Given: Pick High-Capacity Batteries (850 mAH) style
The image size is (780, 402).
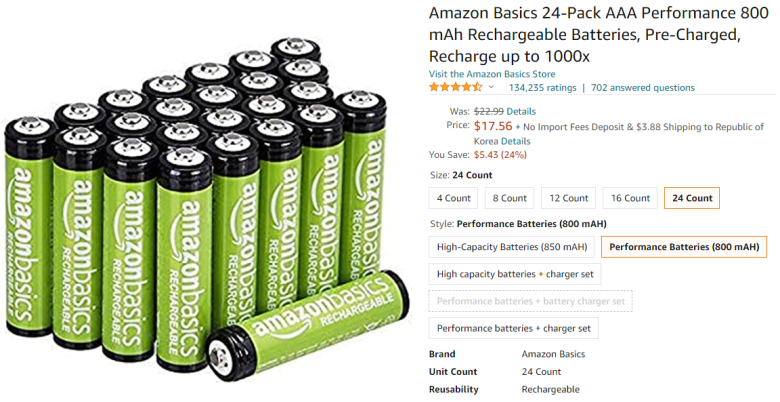Looking at the screenshot, I should pyautogui.click(x=511, y=247).
